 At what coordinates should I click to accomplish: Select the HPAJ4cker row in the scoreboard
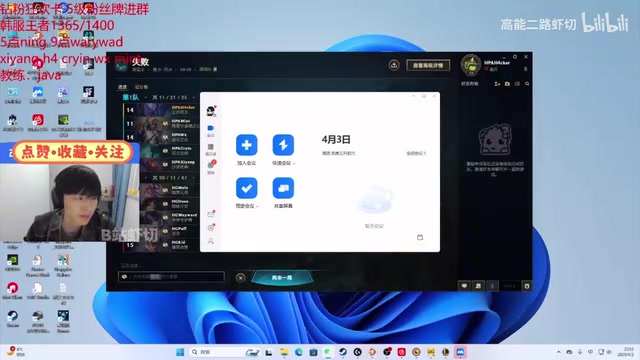click(x=160, y=110)
